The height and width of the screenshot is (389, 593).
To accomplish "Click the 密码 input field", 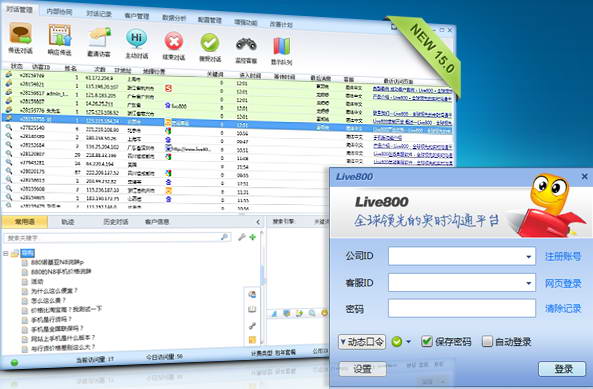I will coord(462,308).
